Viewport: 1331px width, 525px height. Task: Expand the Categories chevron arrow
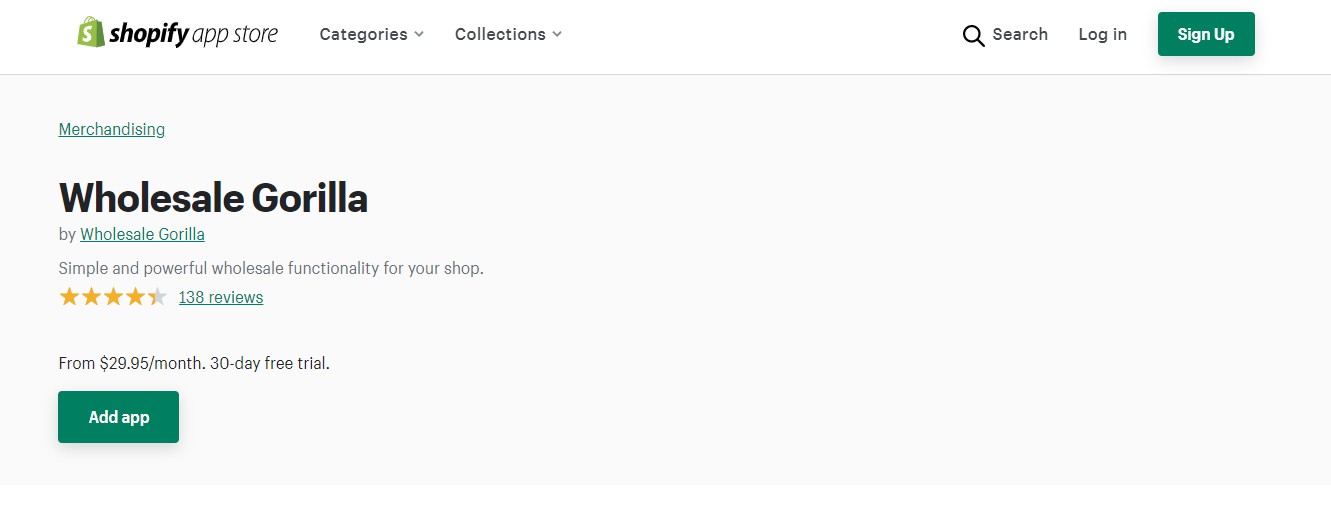[x=419, y=35]
